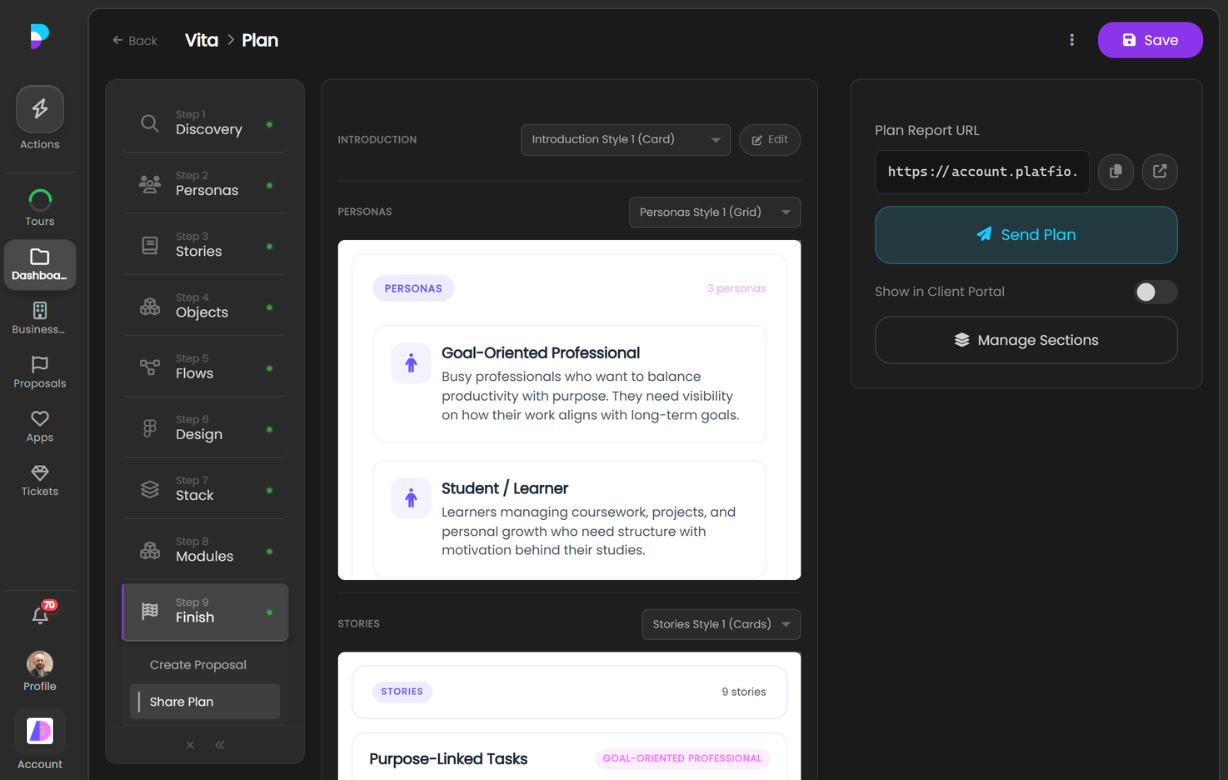Screen dimensions: 1228x780
Task: Open Apps heart icon in sidebar
Action: click(40, 426)
